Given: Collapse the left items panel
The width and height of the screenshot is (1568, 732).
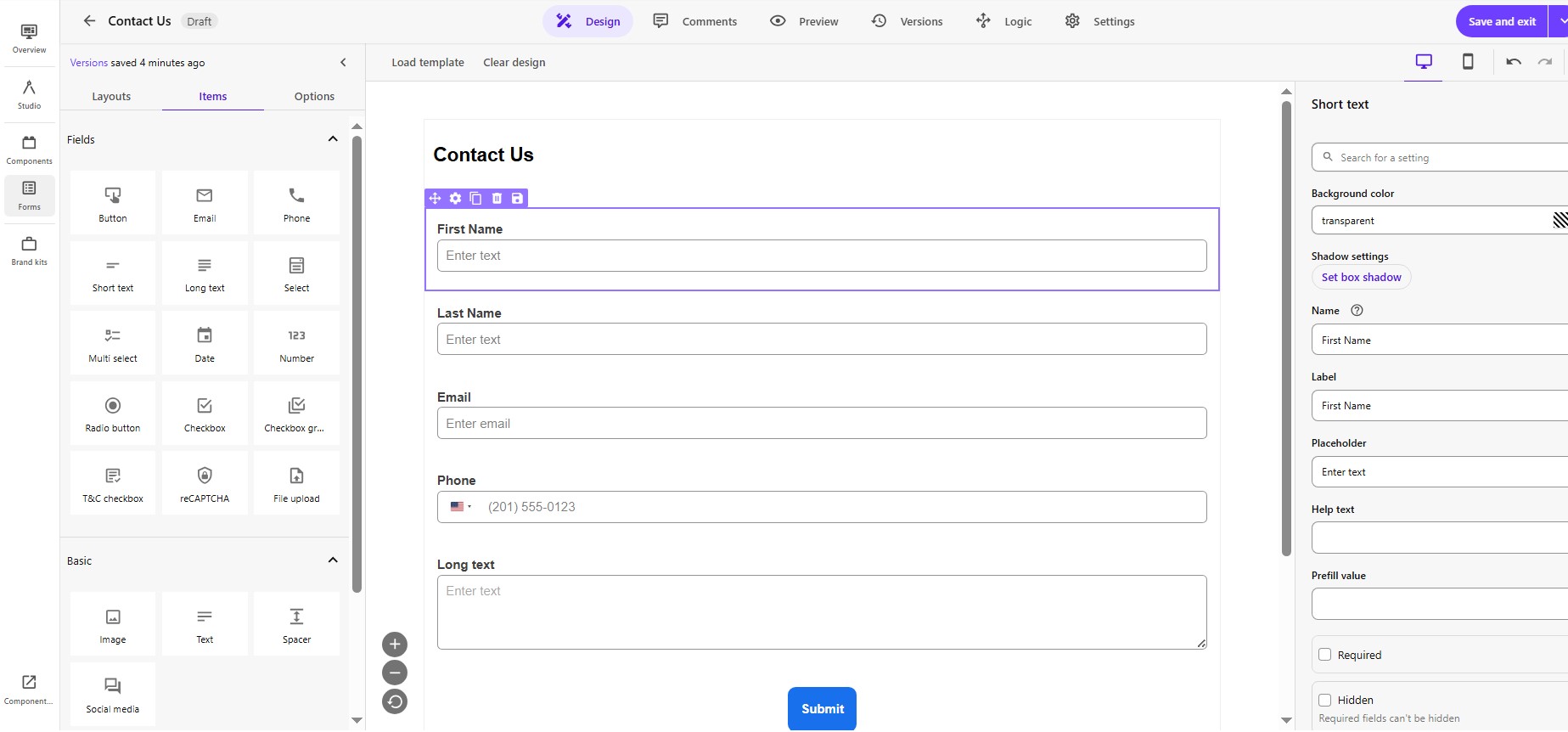Looking at the screenshot, I should coord(343,62).
